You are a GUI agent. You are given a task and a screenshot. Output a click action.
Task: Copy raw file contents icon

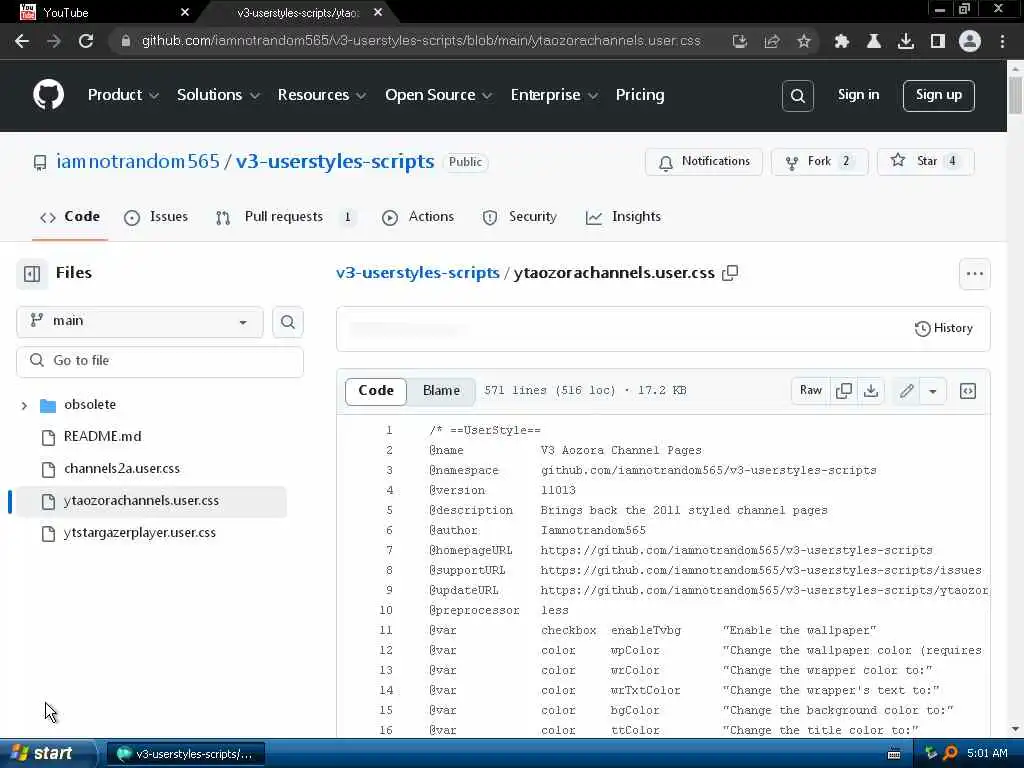tap(843, 391)
